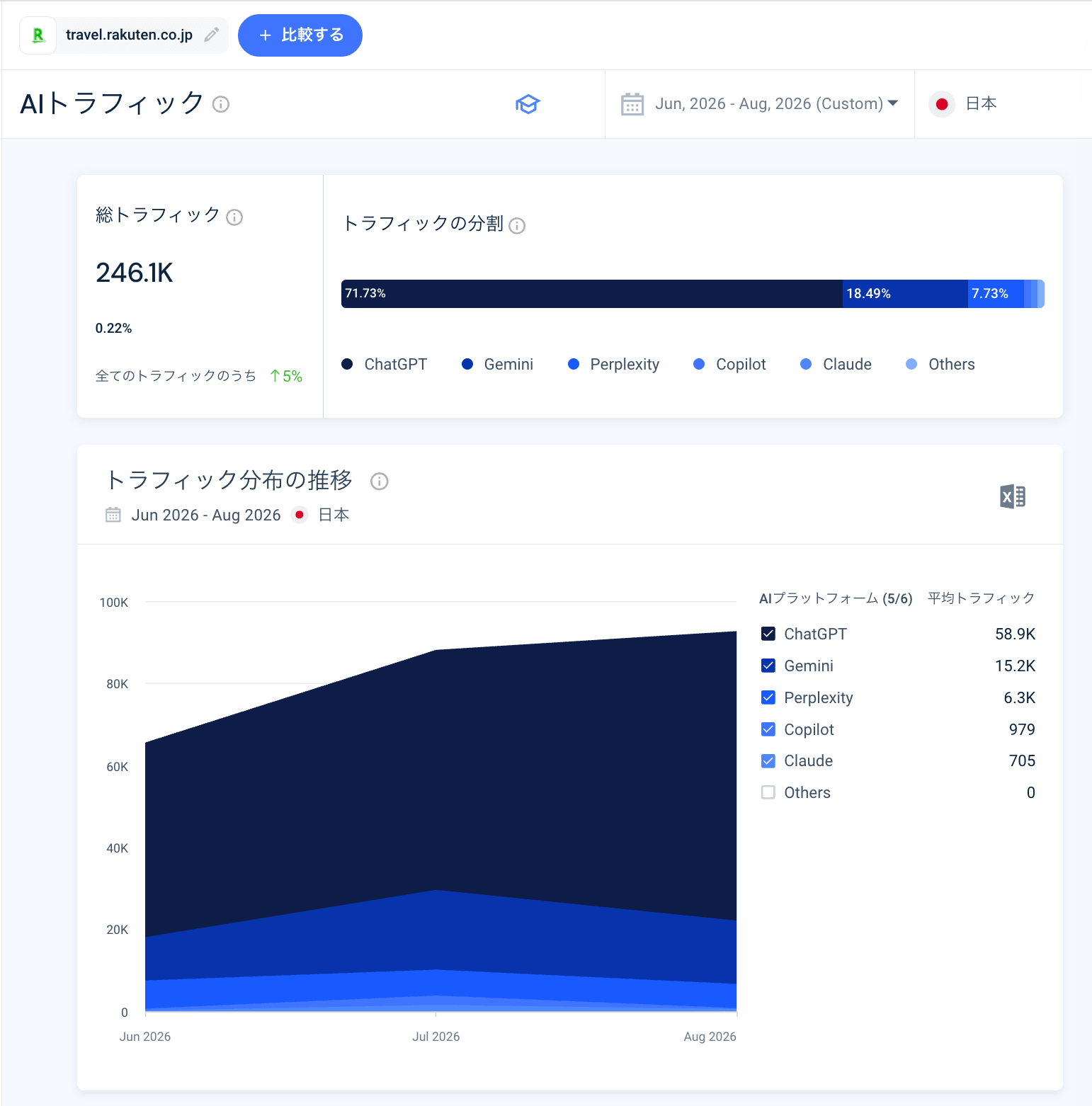
Task: Click the ChatGPT legend dot
Action: [347, 364]
